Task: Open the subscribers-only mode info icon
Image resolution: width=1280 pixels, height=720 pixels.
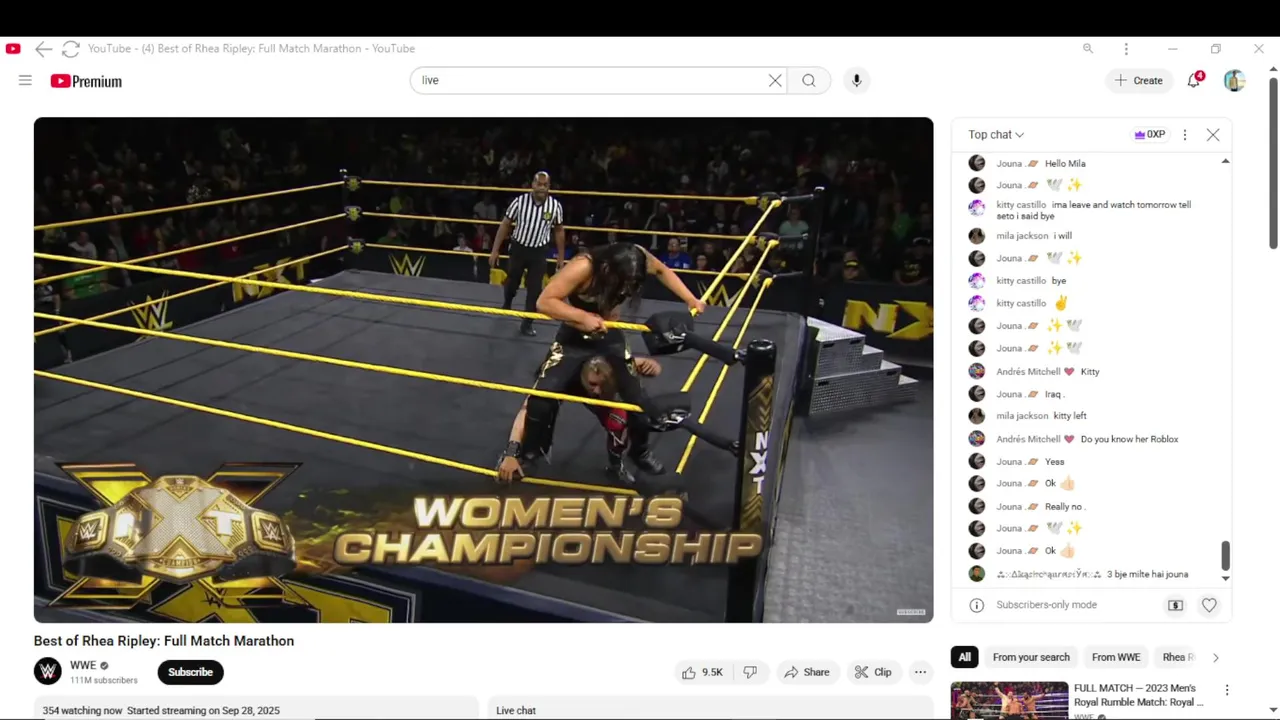Action: pos(977,605)
